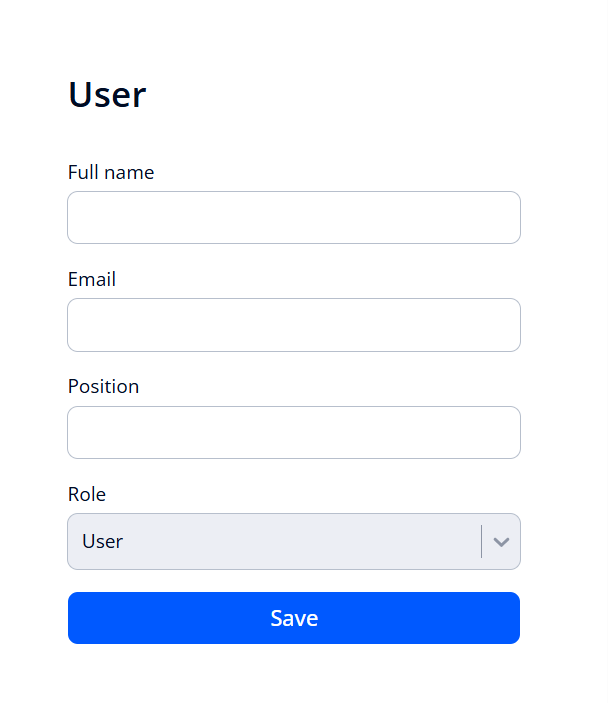
Task: Click the separator line beside the Role chevron
Action: pos(482,542)
